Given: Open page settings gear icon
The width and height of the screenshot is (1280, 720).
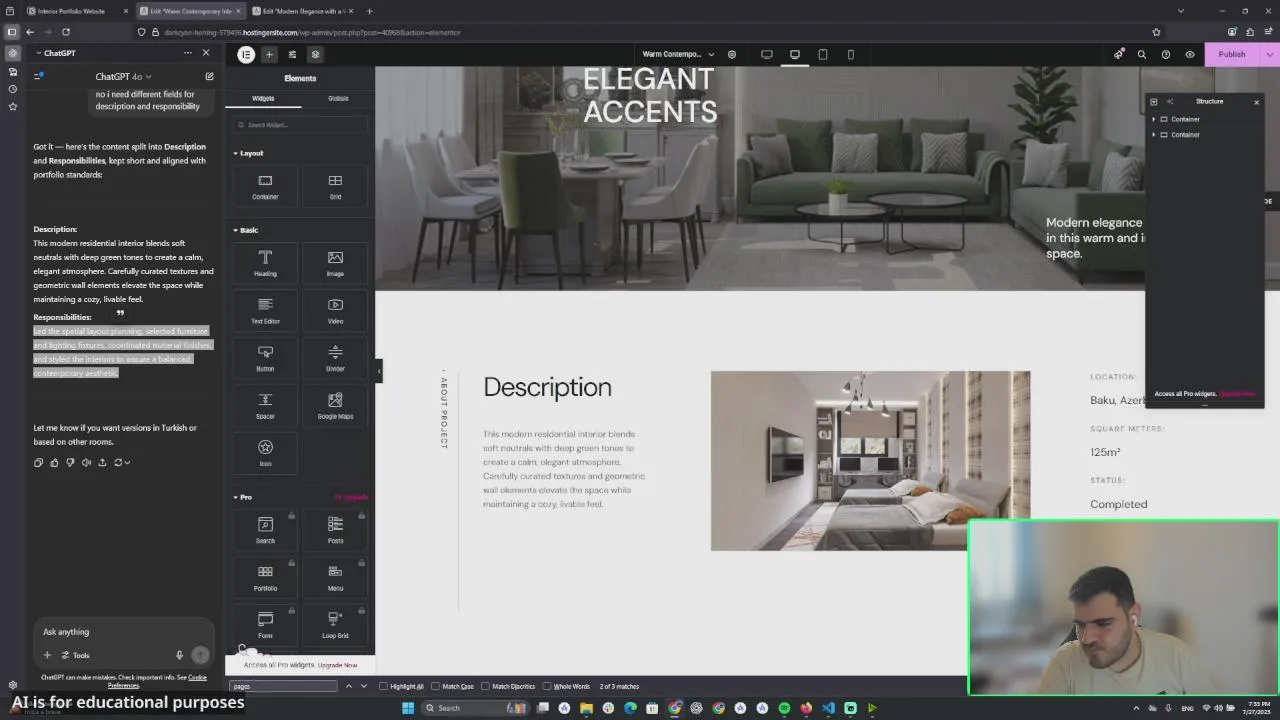Looking at the screenshot, I should 732,54.
